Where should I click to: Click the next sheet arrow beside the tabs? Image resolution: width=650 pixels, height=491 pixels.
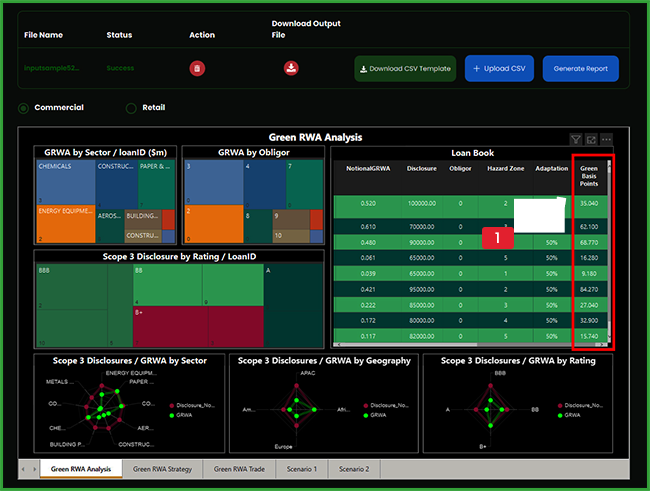click(34, 469)
